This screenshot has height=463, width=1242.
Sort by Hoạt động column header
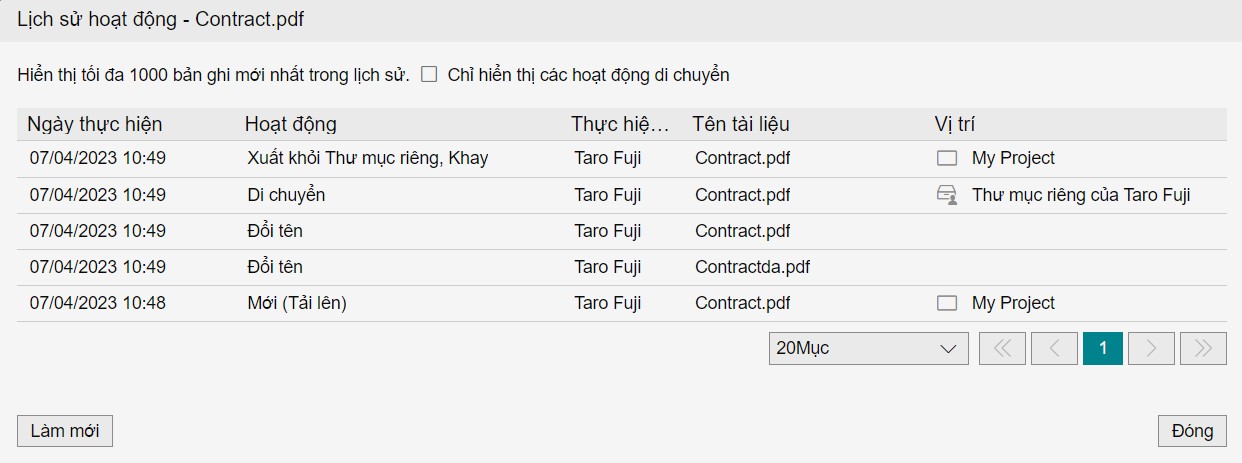click(290, 124)
